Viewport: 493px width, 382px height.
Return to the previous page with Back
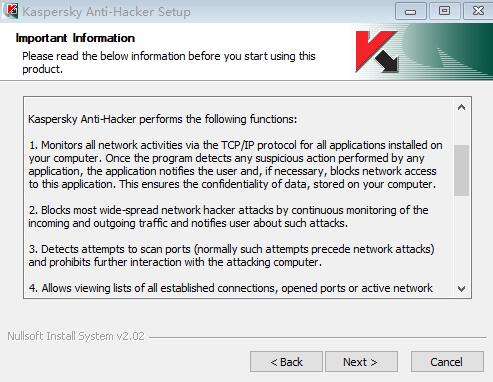click(x=286, y=362)
